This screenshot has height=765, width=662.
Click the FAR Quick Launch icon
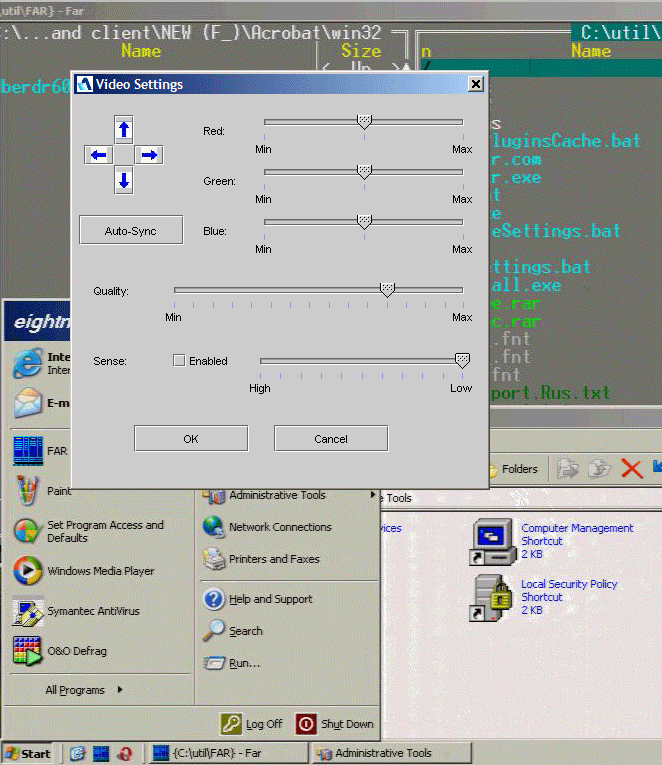pos(101,753)
